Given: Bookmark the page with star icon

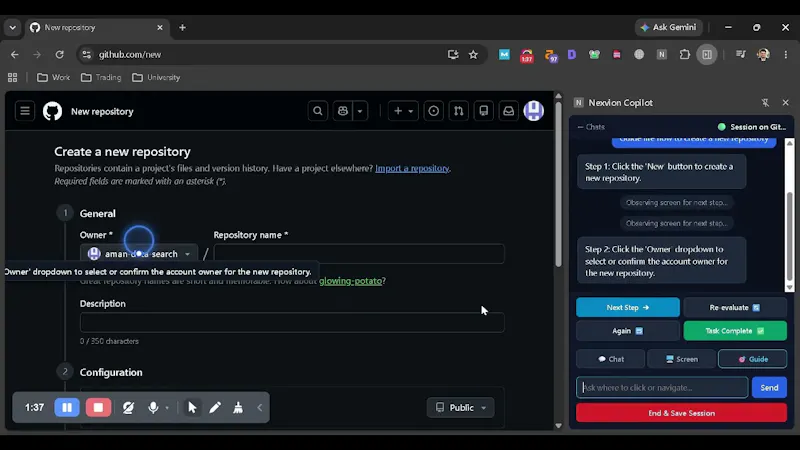Looking at the screenshot, I should 473,55.
